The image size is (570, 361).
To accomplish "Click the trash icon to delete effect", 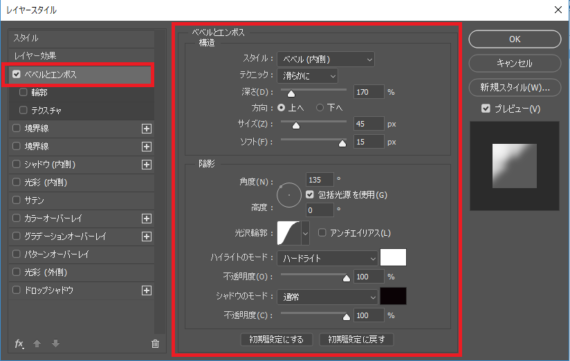I will tap(155, 344).
